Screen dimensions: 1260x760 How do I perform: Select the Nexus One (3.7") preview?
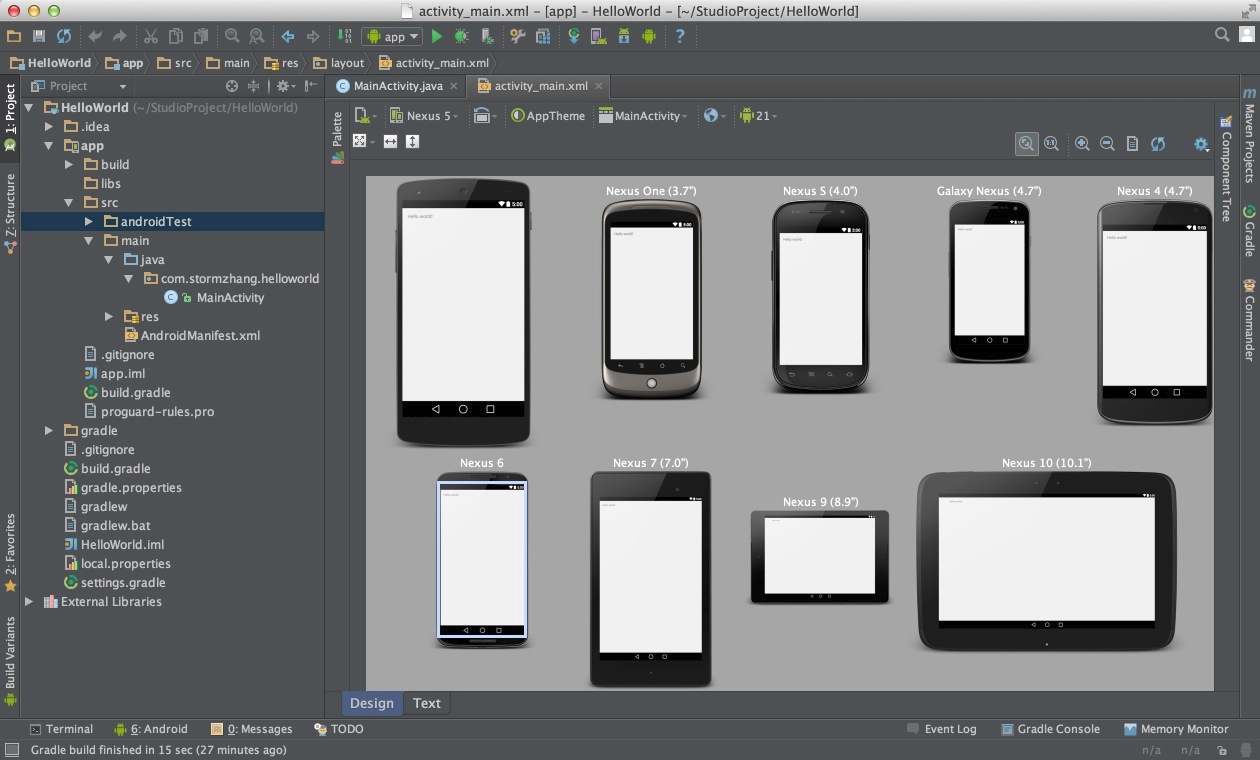651,299
